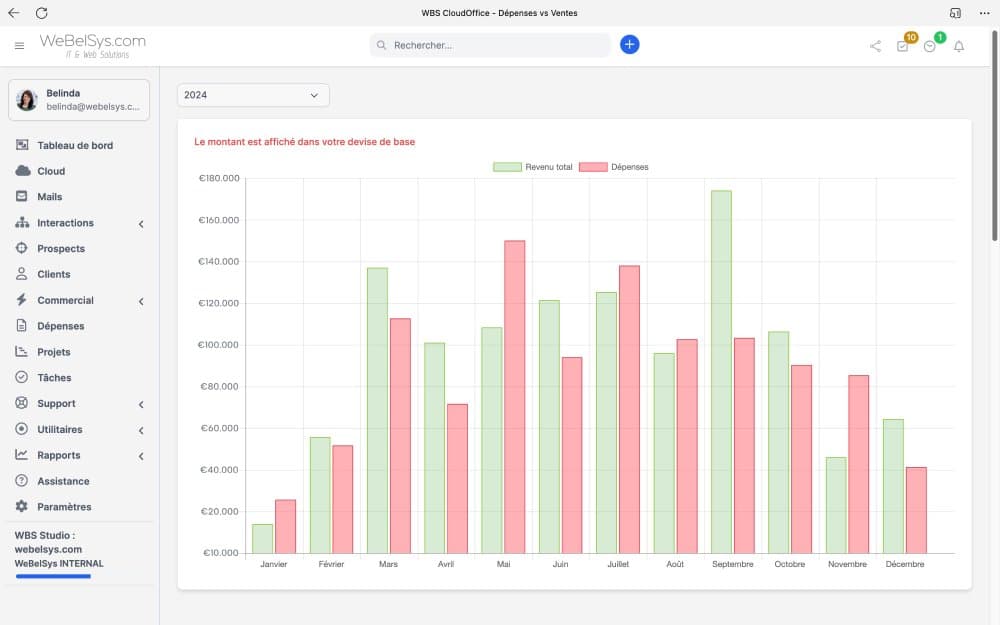1000x625 pixels.
Task: Open Tableau de bord in sidebar
Action: point(75,145)
